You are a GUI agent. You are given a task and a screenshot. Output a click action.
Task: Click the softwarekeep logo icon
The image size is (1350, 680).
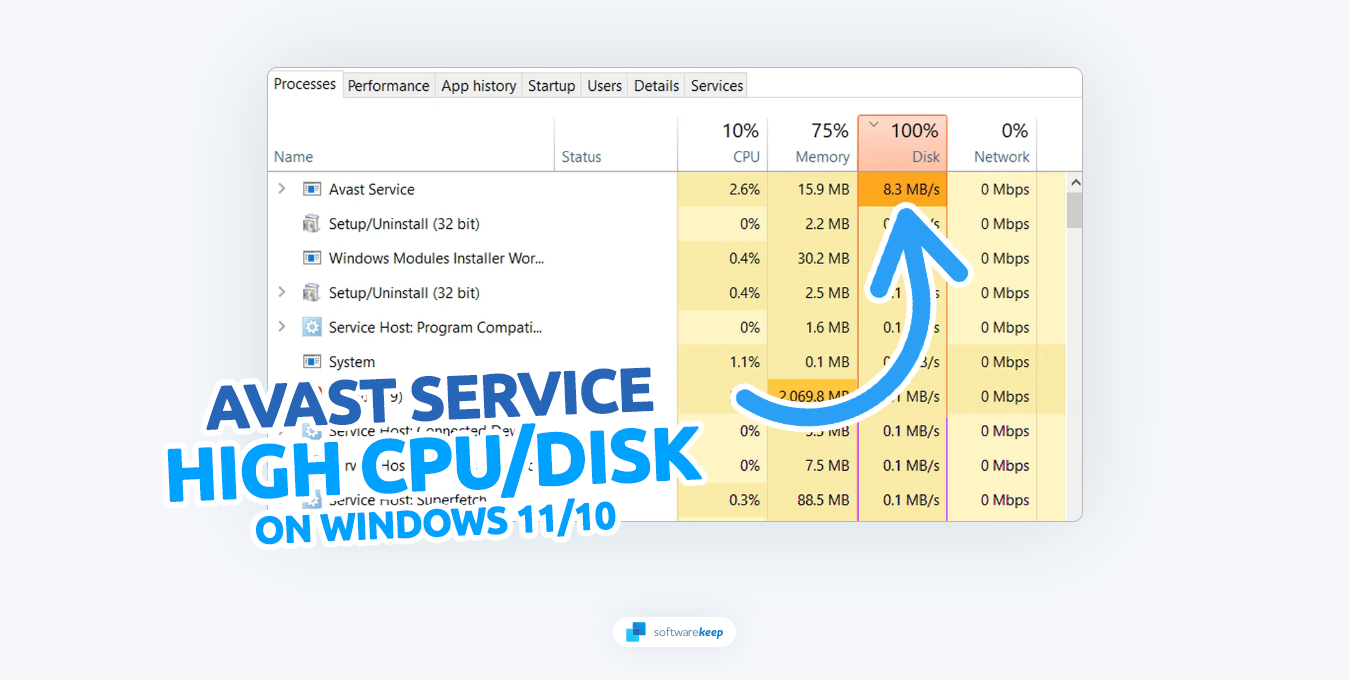[x=636, y=632]
